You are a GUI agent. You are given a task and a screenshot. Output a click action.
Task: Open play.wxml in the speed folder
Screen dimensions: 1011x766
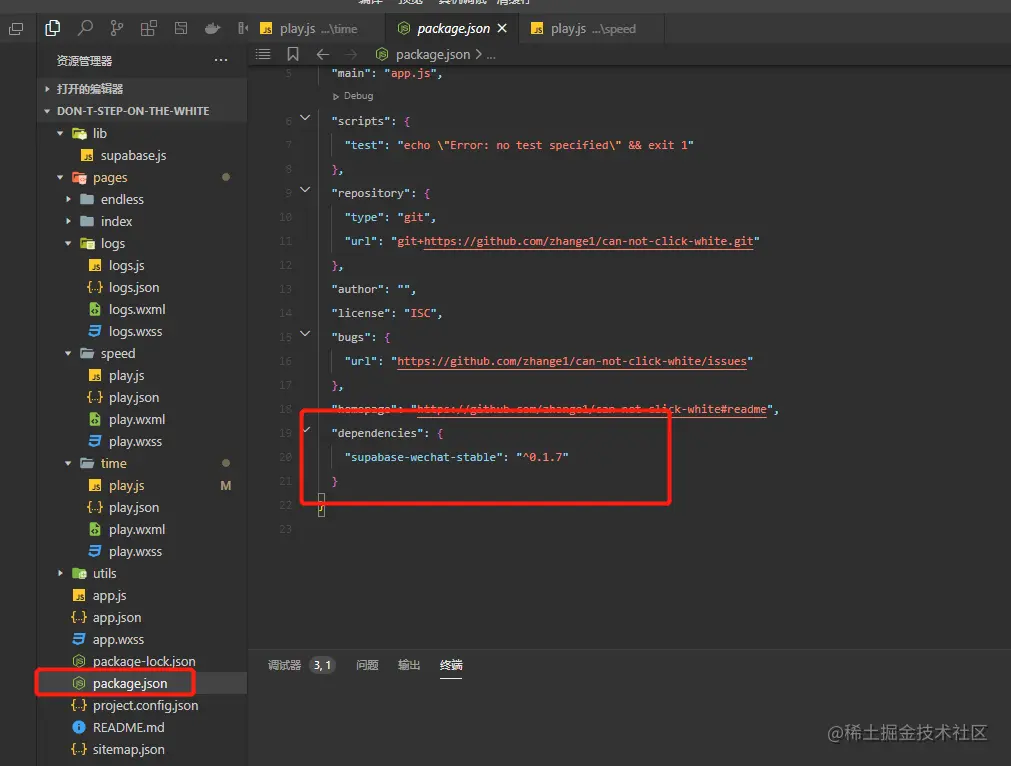click(137, 419)
